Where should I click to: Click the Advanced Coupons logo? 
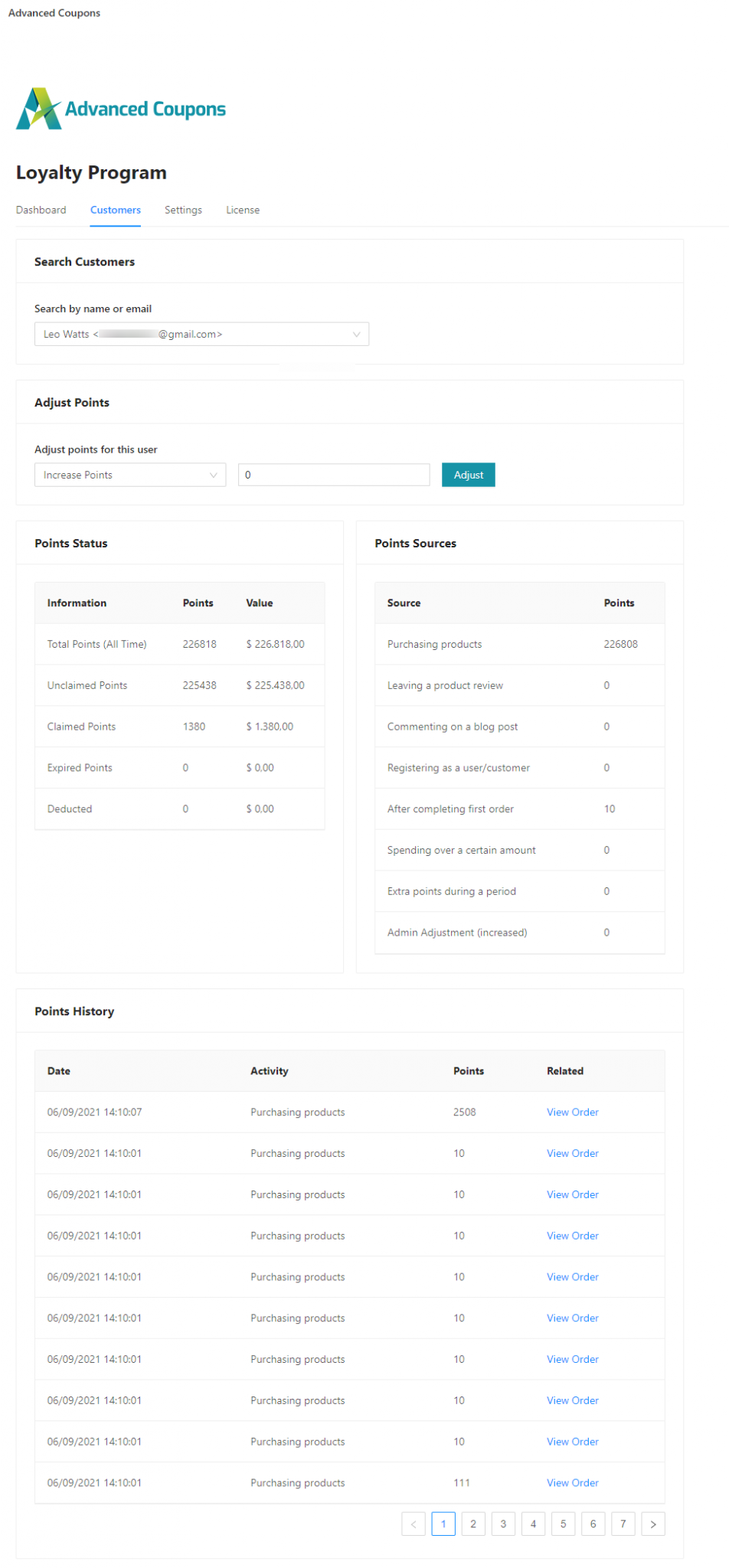121,109
